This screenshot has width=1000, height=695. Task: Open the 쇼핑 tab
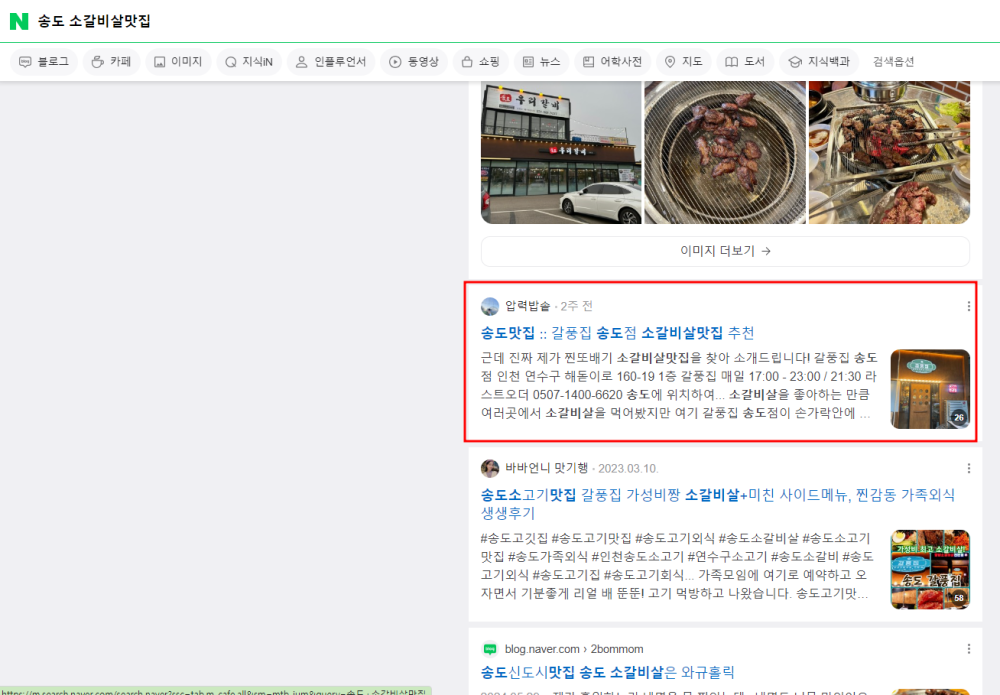click(x=480, y=62)
